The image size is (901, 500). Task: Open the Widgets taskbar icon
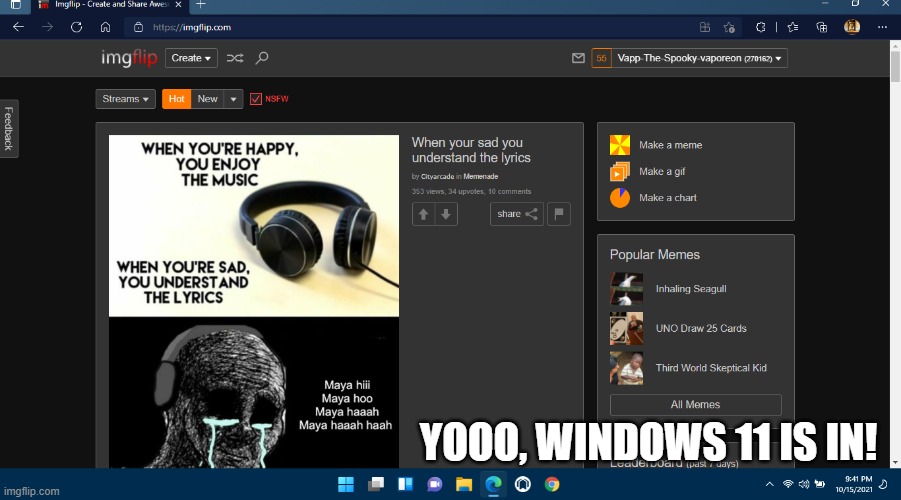pyautogui.click(x=405, y=484)
